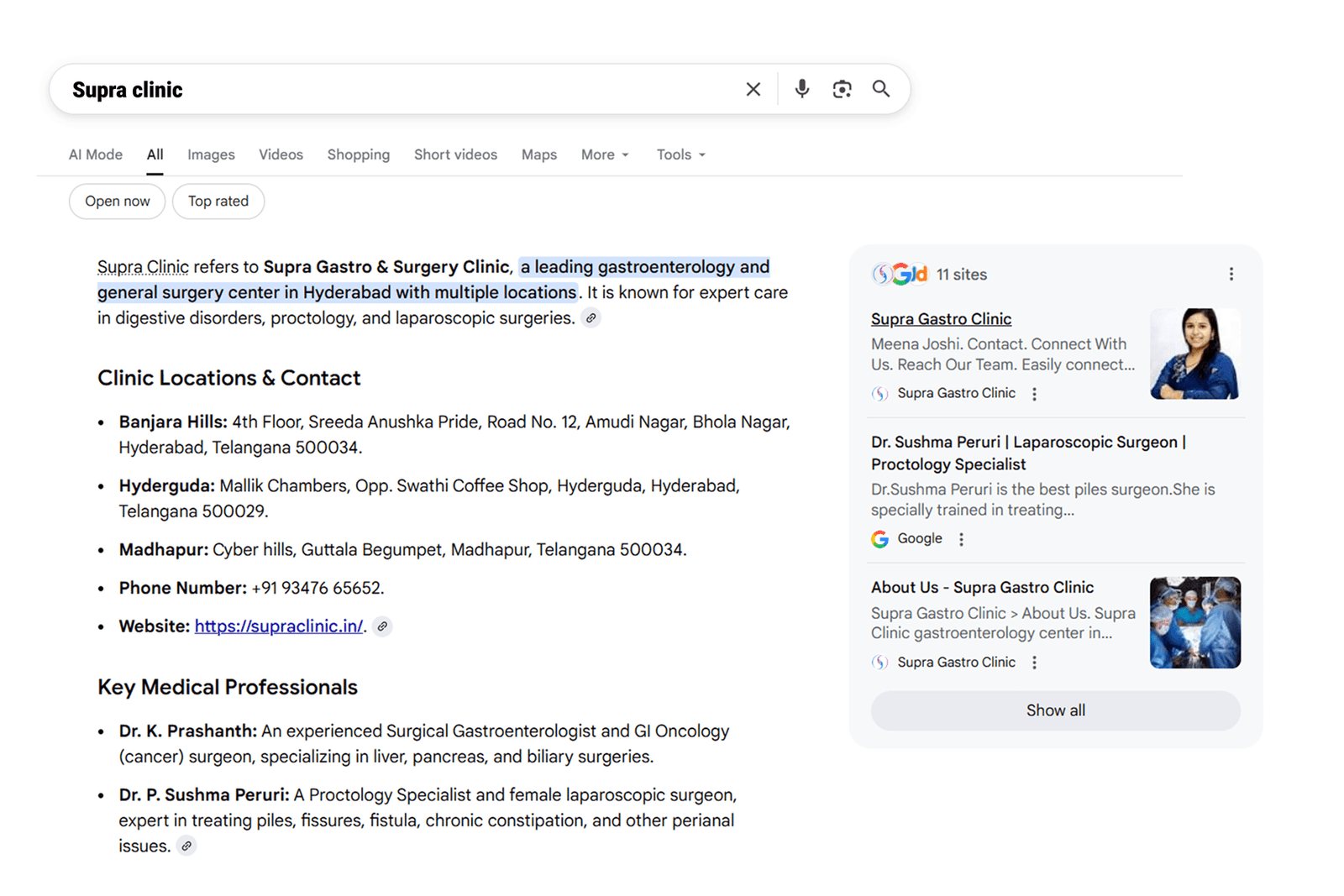This screenshot has width=1344, height=896.
Task: Click the Google icon beside Dr. Sushma Peruri result
Action: [x=879, y=538]
